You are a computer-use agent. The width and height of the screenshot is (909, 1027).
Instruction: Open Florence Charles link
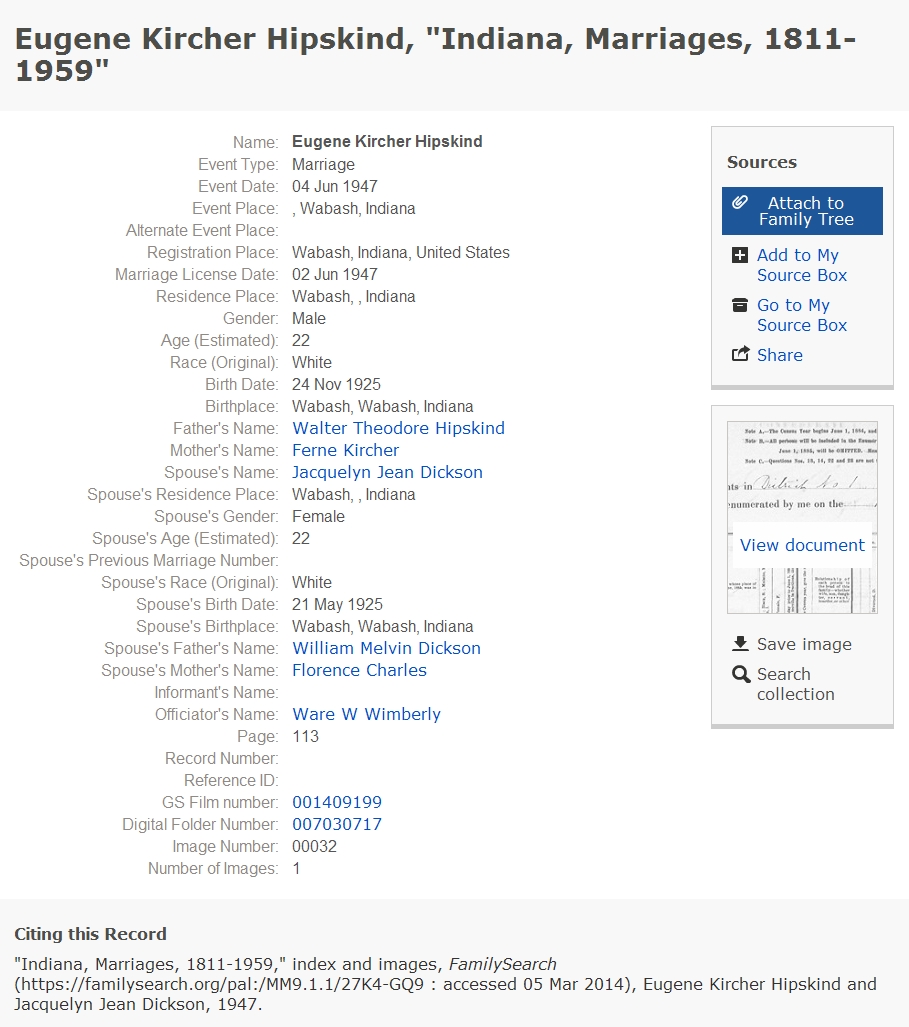pos(360,671)
